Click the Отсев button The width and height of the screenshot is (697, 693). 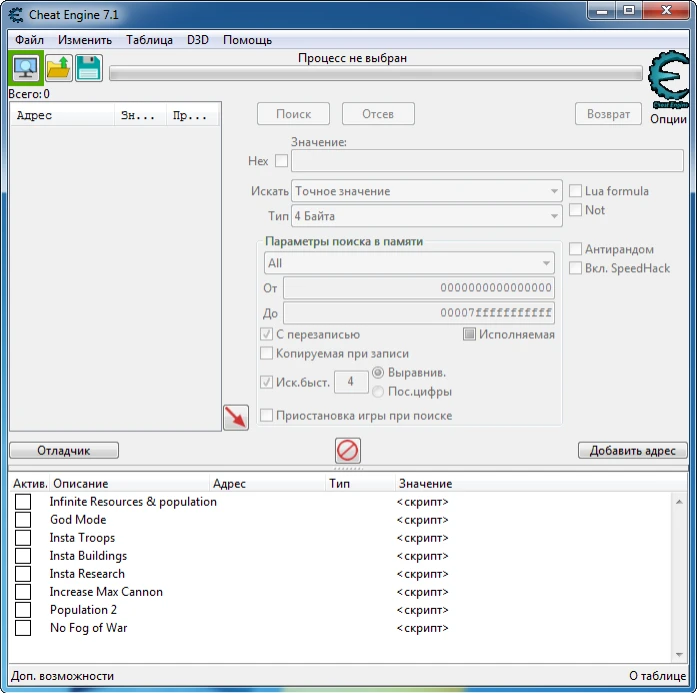pyautogui.click(x=378, y=114)
